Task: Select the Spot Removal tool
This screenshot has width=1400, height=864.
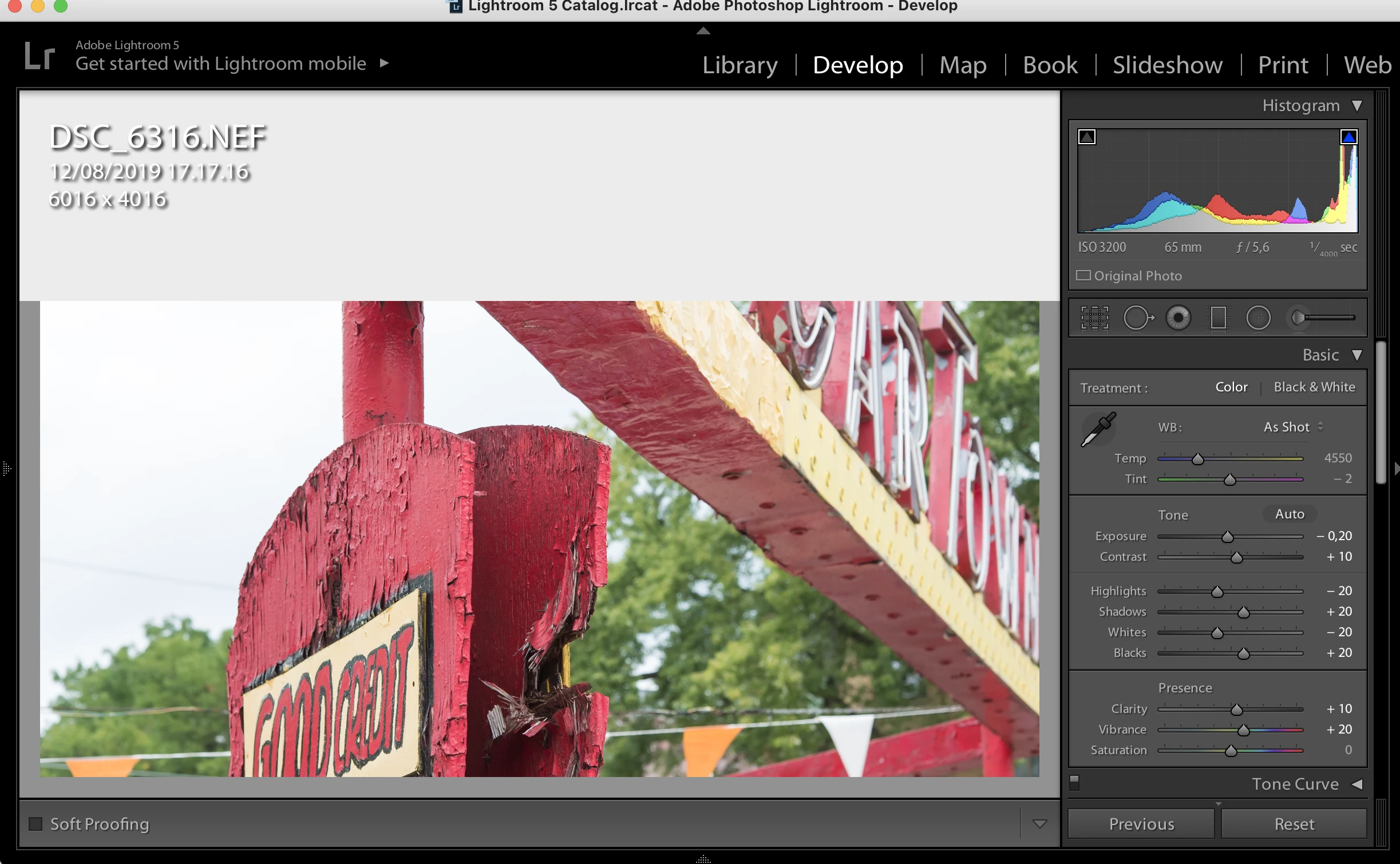Action: pyautogui.click(x=1137, y=318)
